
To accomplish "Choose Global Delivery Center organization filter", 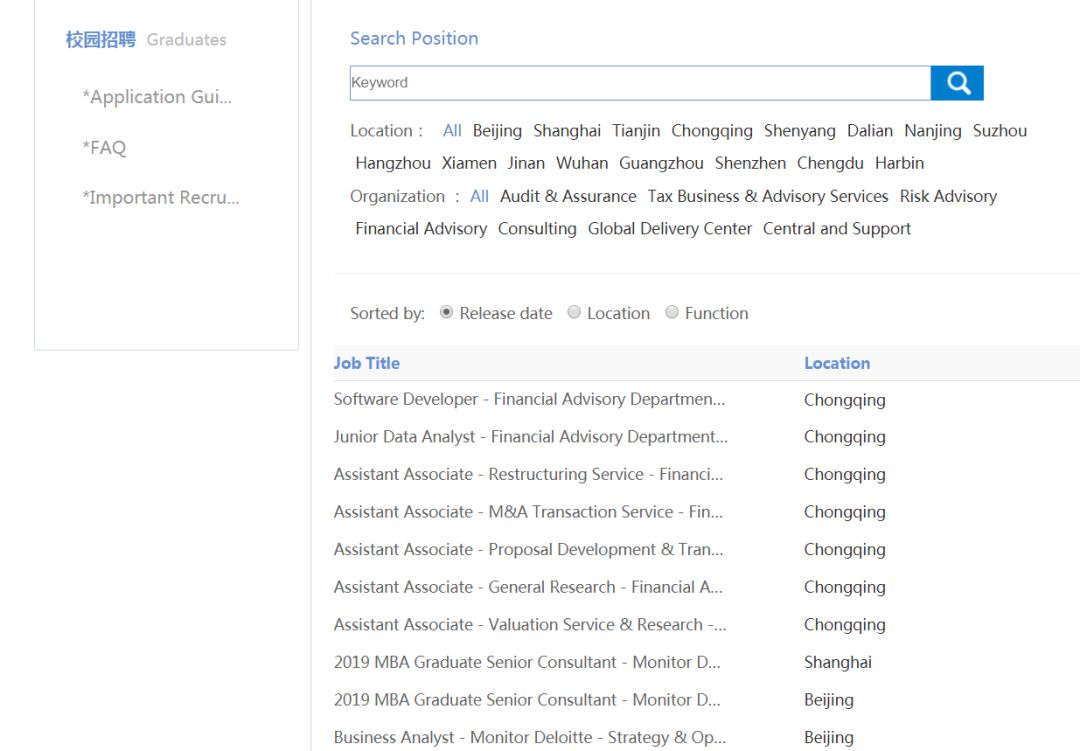I will pos(669,229).
